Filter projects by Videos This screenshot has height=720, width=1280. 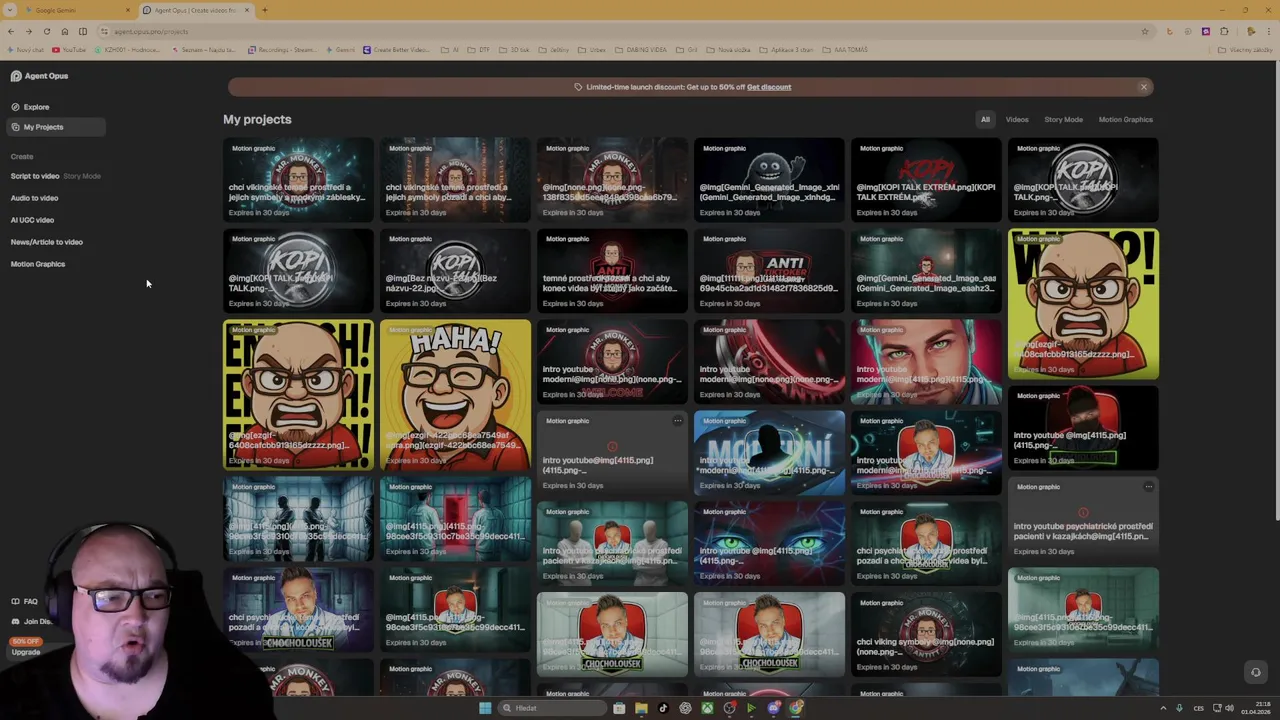point(1016,120)
